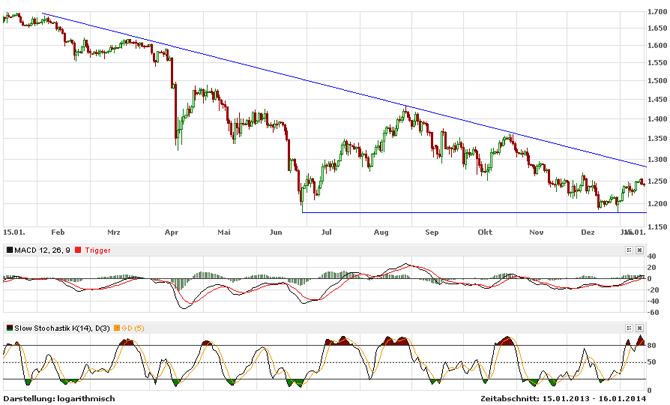Image resolution: width=670 pixels, height=405 pixels.
Task: Select the MACD 12, 26, 9 label
Action: [43, 248]
